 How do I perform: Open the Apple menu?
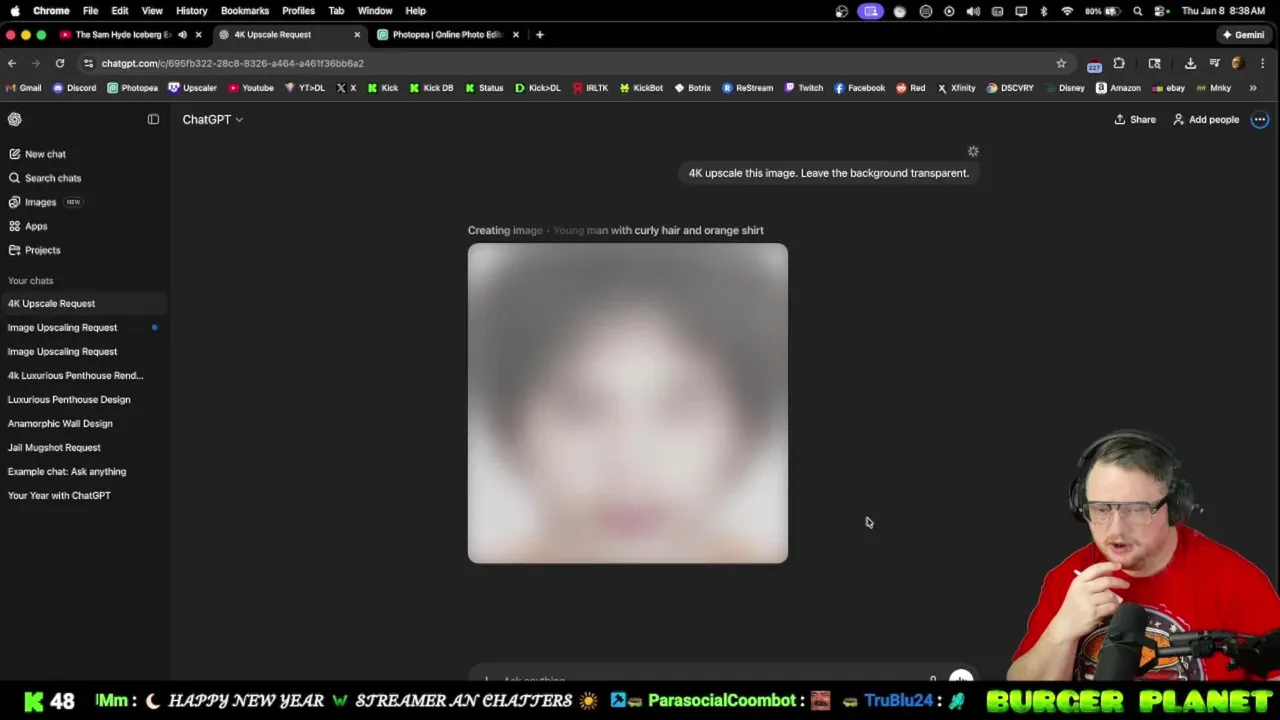coord(14,11)
